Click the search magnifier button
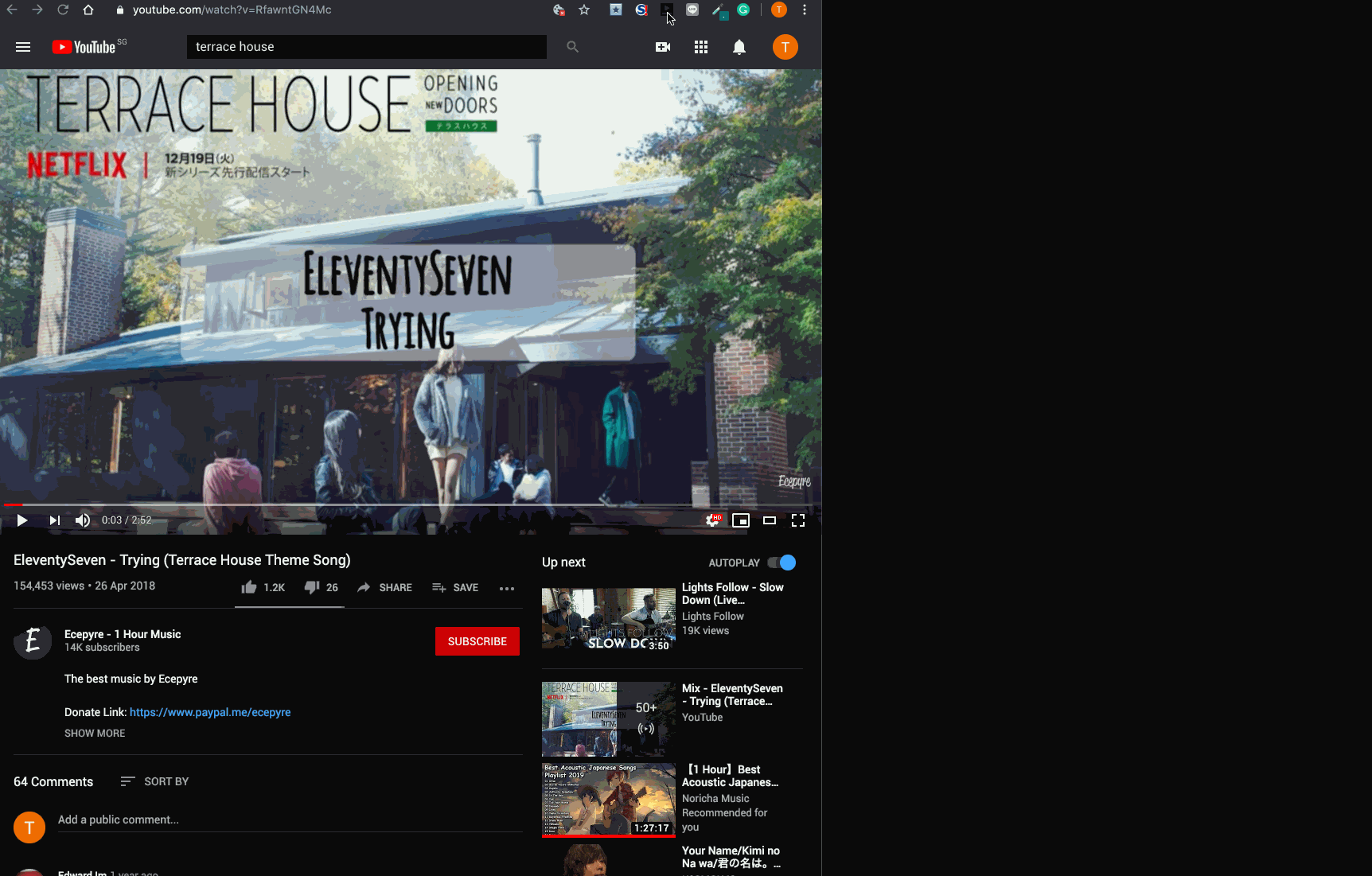This screenshot has height=876, width=1372. coord(572,47)
